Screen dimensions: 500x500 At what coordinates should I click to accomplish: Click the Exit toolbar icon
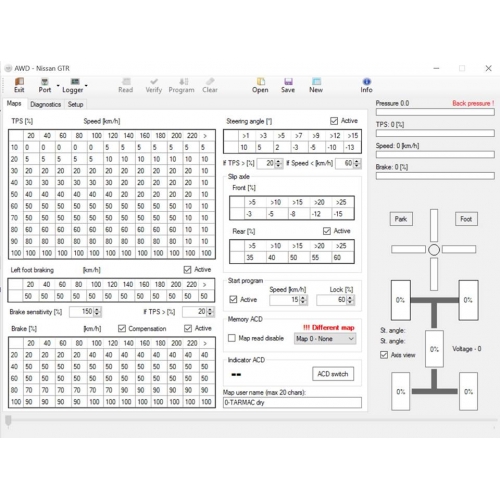click(x=19, y=85)
